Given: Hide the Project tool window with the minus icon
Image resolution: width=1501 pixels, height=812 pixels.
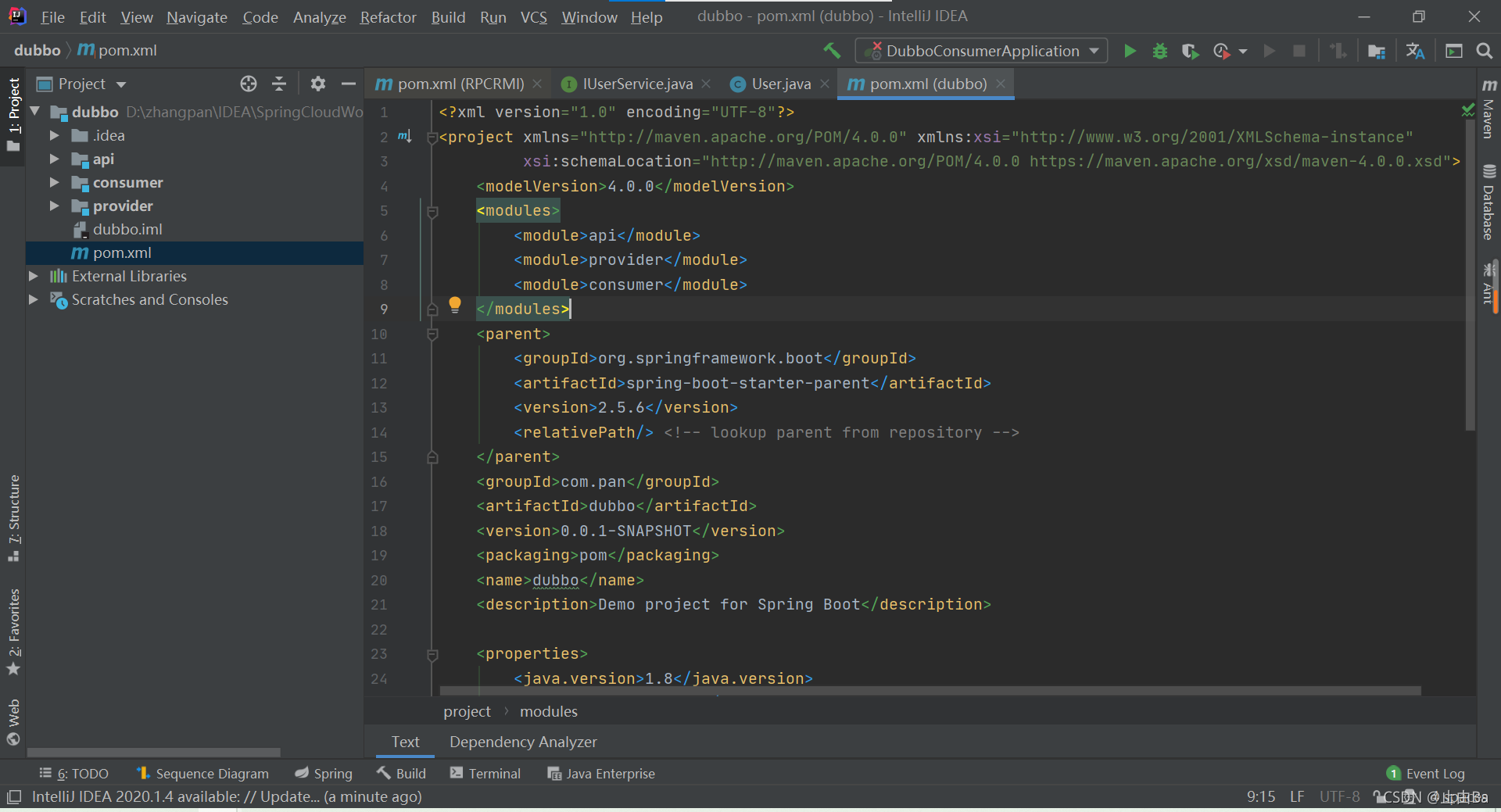Looking at the screenshot, I should [x=349, y=84].
